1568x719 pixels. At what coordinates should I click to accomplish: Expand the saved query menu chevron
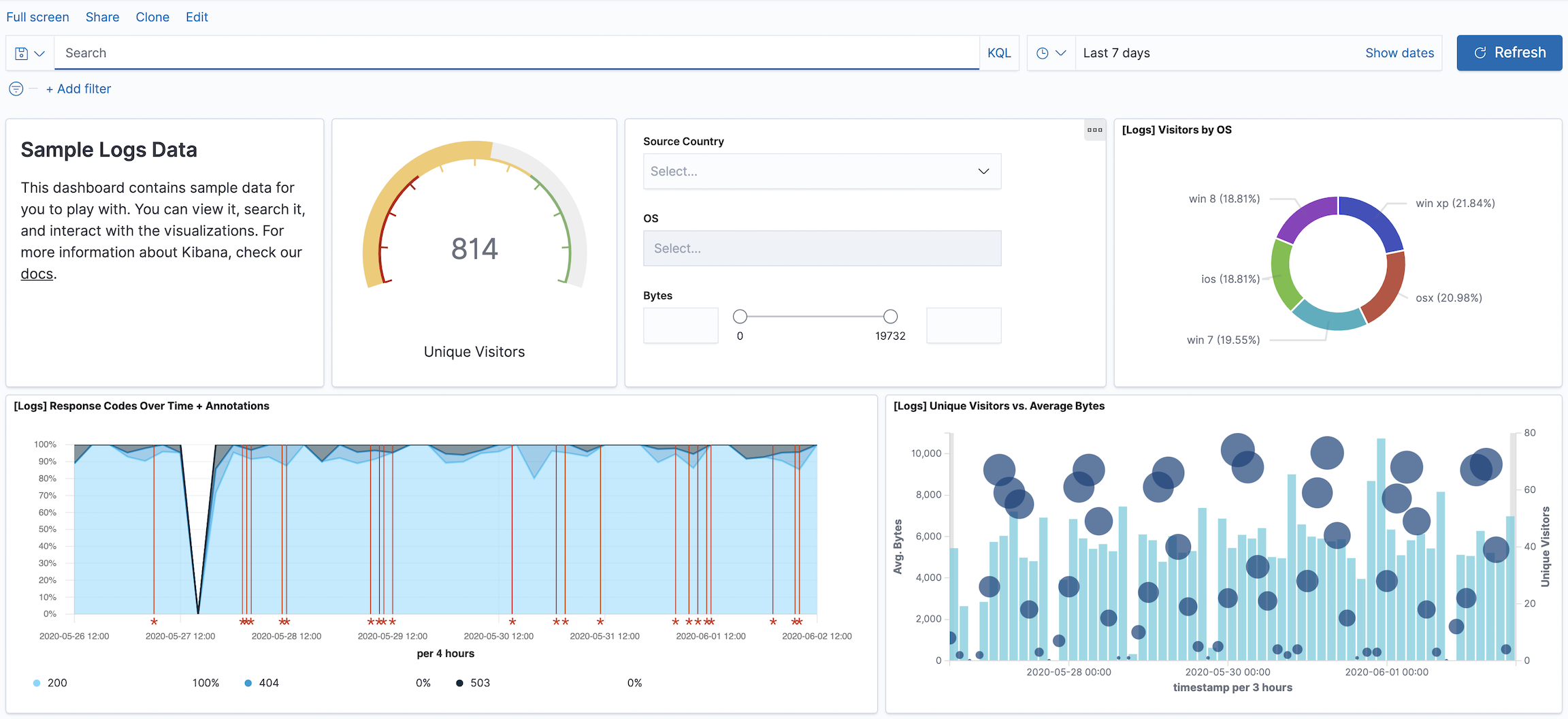click(39, 52)
